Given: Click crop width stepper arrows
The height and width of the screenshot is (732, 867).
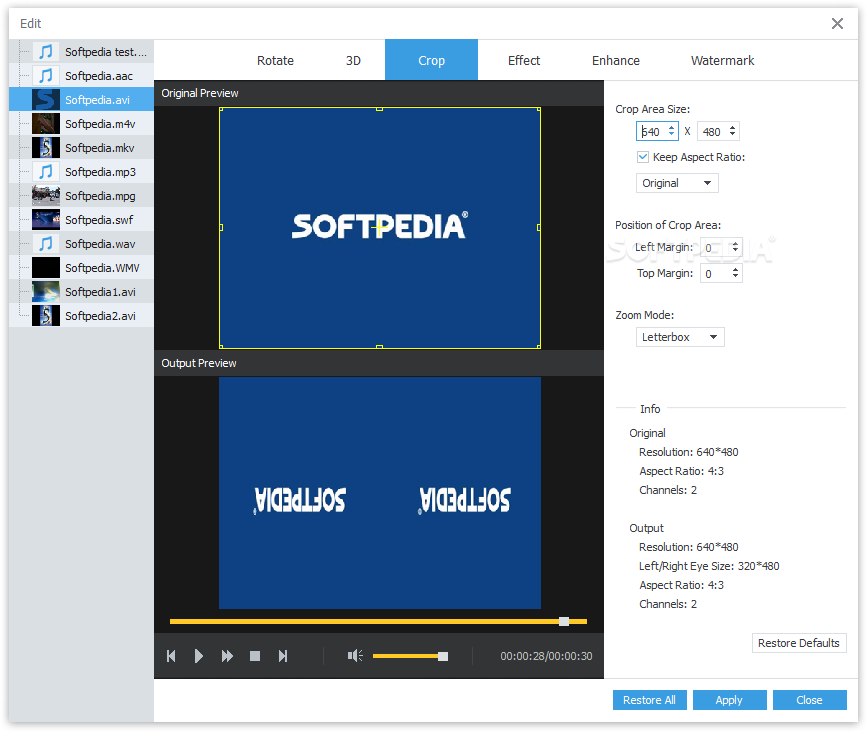Looking at the screenshot, I should [671, 131].
